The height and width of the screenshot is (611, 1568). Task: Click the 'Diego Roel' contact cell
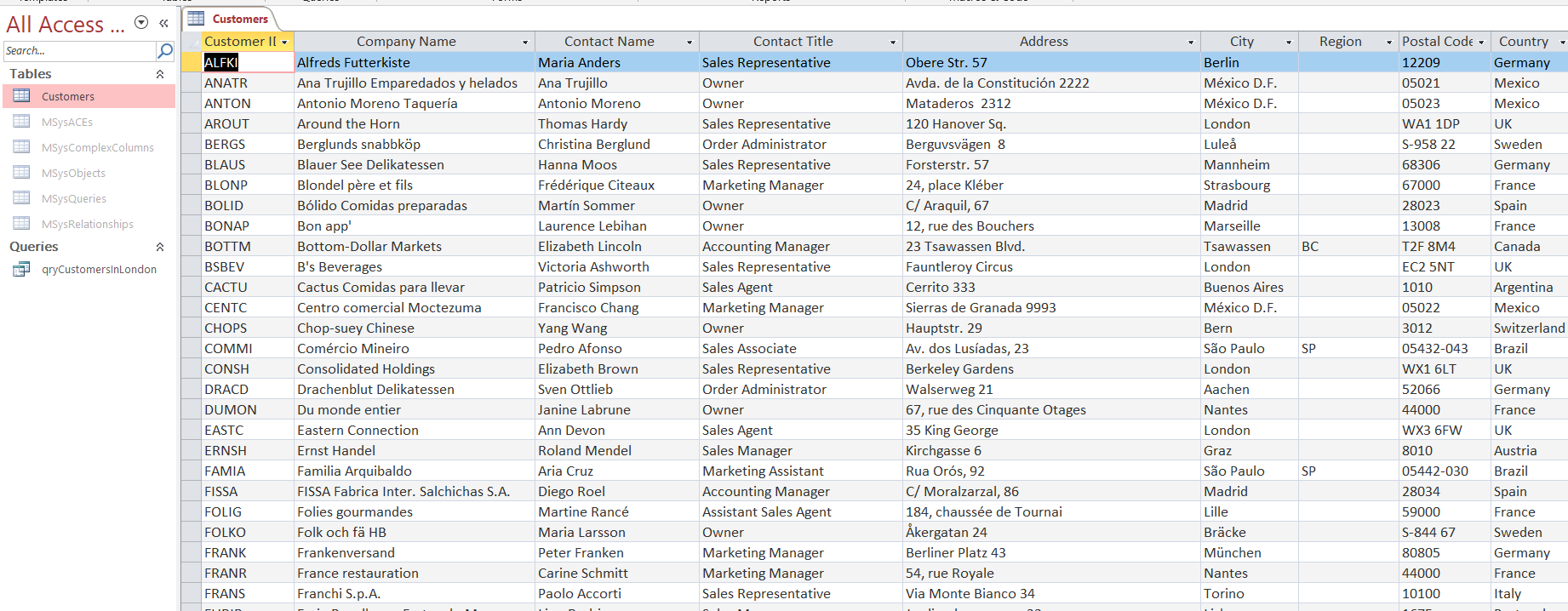617,491
